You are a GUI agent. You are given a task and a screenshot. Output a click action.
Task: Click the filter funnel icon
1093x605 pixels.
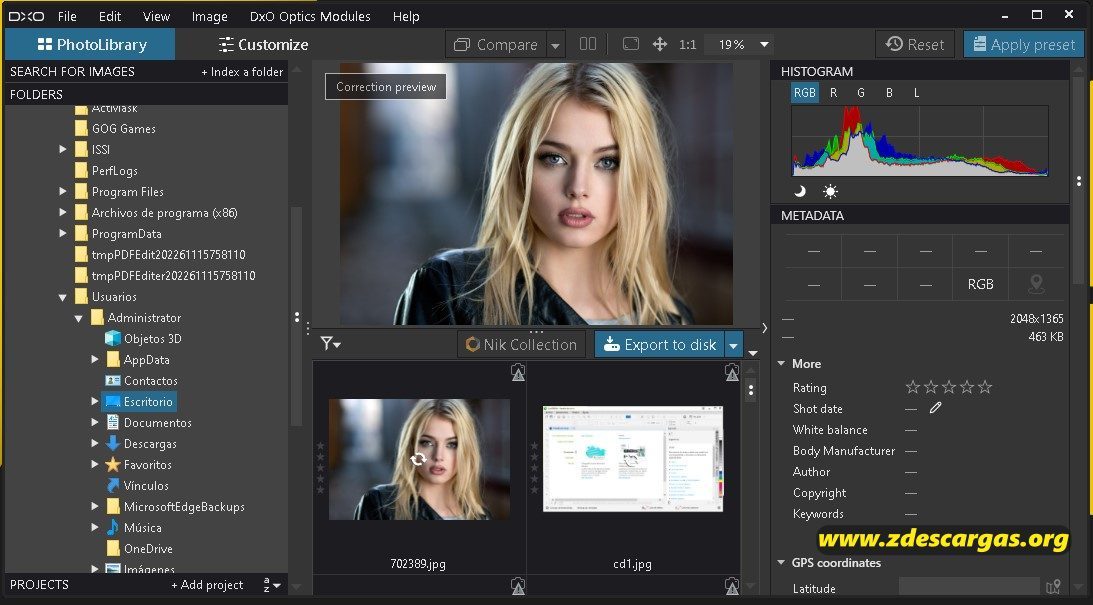point(326,343)
